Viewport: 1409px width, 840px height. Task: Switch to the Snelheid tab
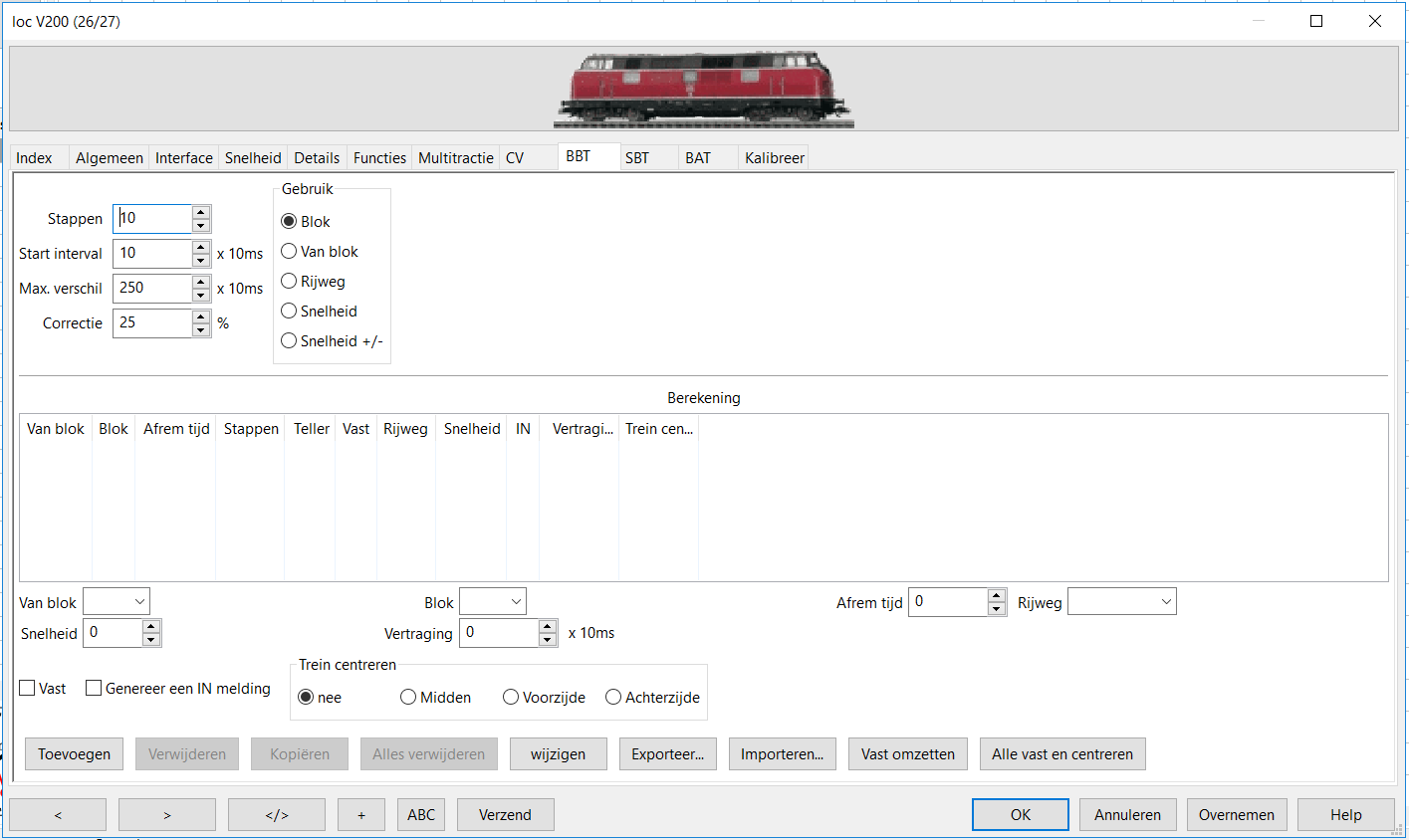(253, 158)
